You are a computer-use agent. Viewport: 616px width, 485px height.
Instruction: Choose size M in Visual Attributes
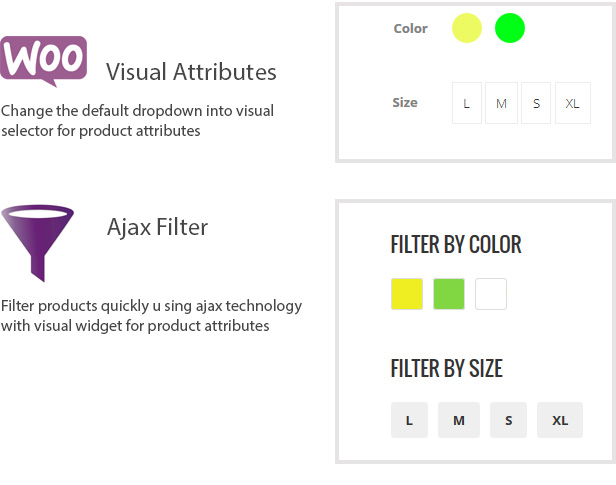501,103
